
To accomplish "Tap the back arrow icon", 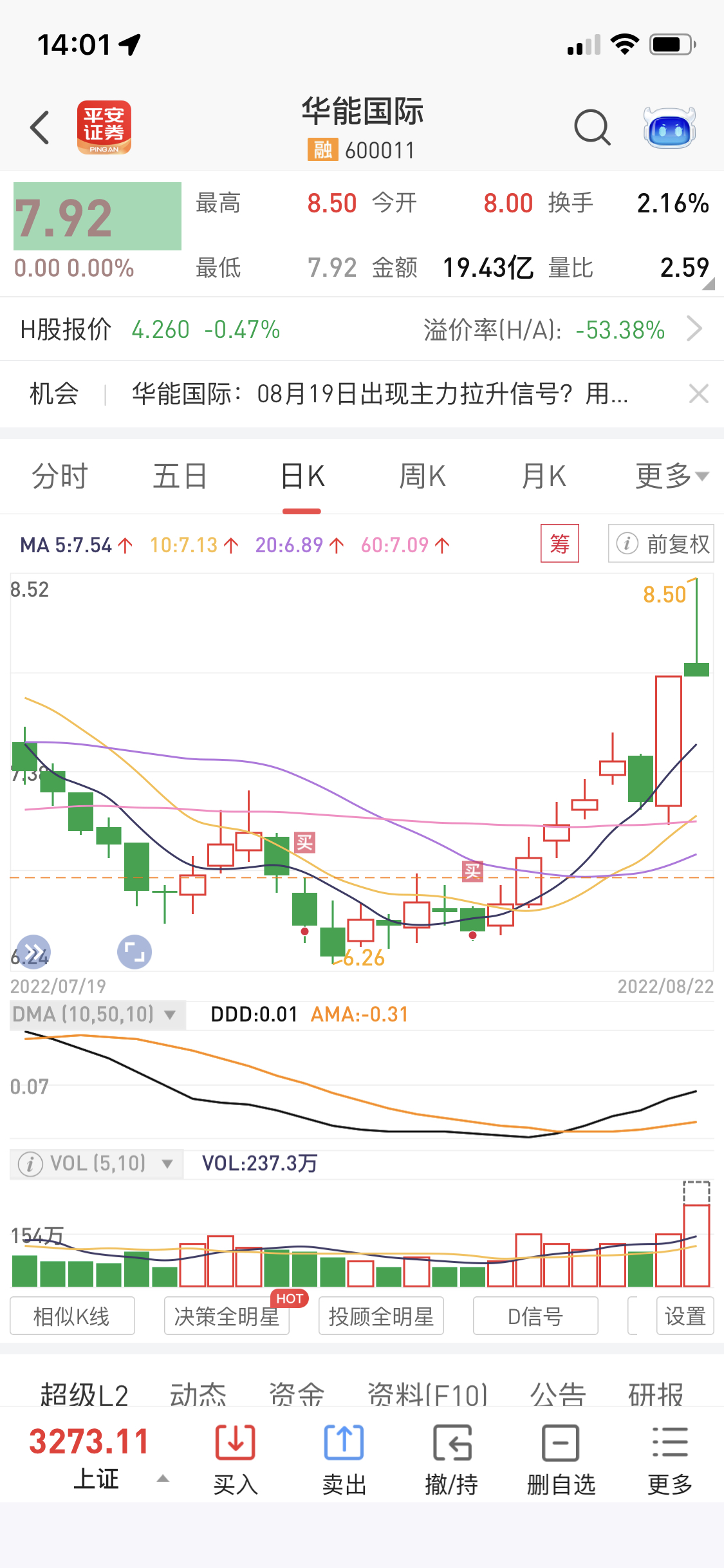I will pos(40,127).
